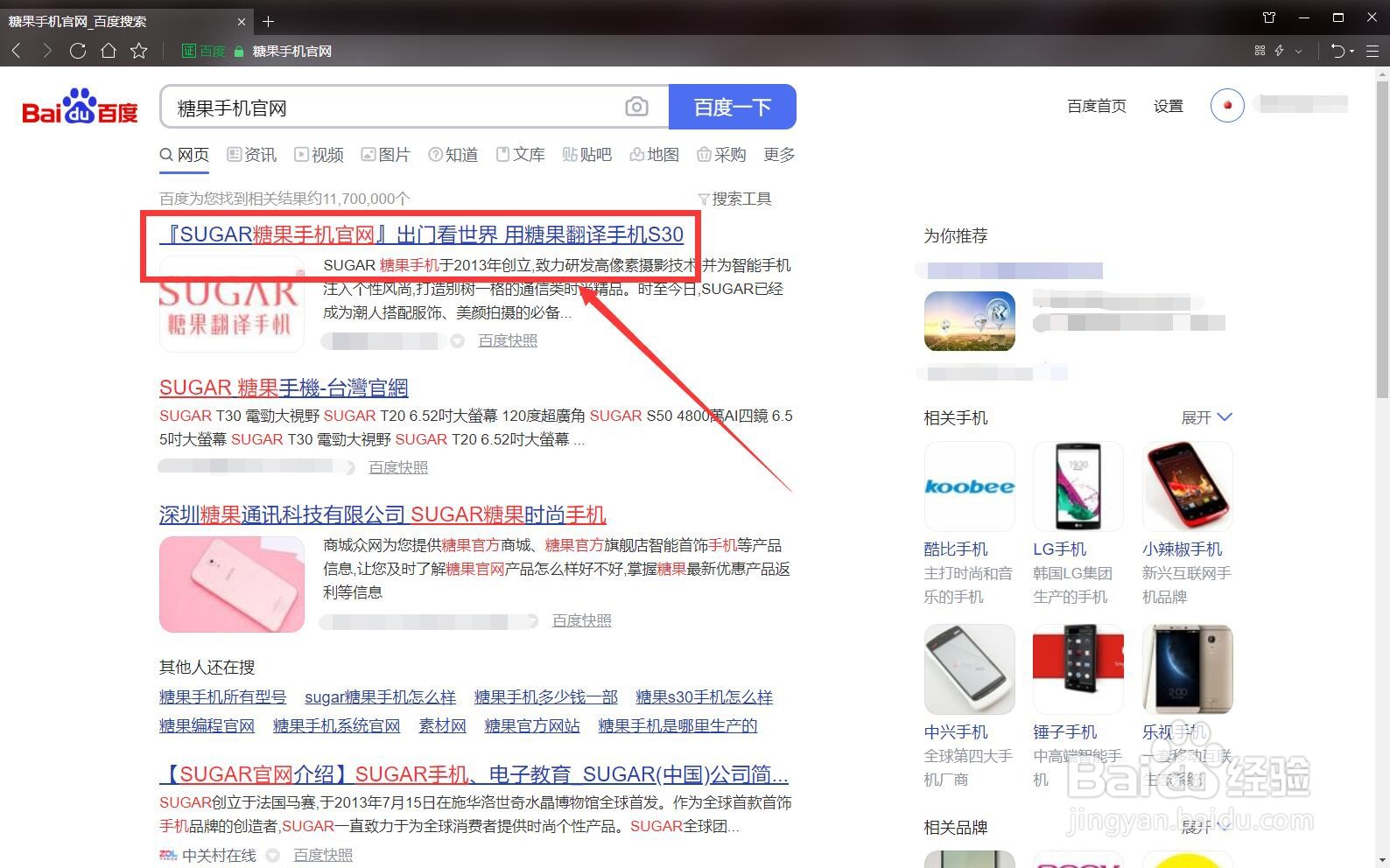Screen dimensions: 1390x868
Task: Open a new tab with plus button
Action: pyautogui.click(x=269, y=21)
